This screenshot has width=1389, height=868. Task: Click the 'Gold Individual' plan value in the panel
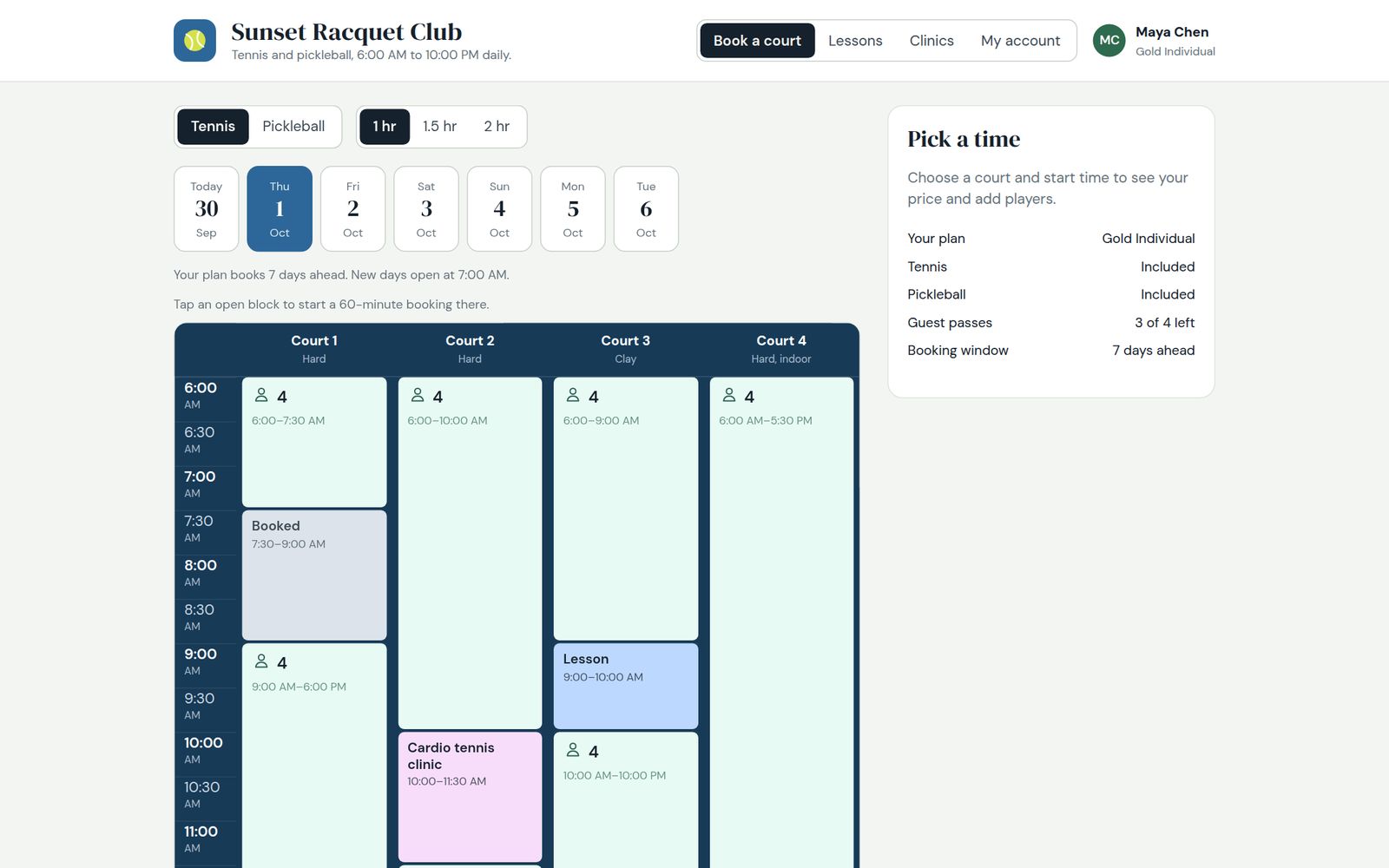1149,239
